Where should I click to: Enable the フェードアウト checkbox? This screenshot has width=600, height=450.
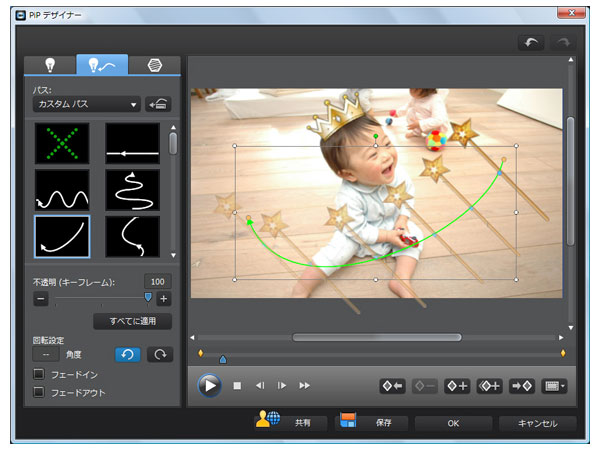pyautogui.click(x=39, y=392)
